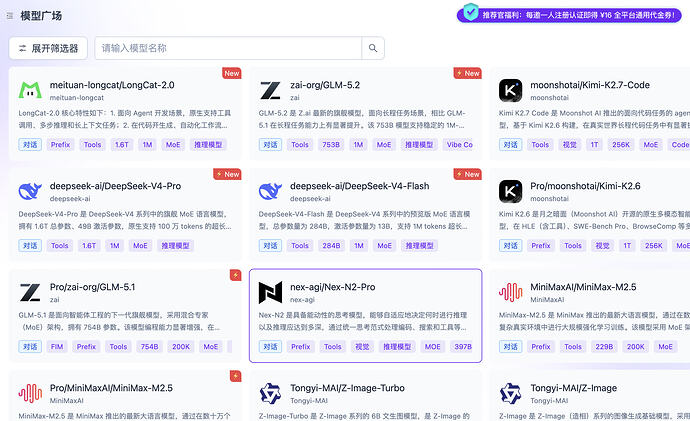Image resolution: width=690 pixels, height=421 pixels.
Task: Open the meituan-longcat/LongCat-2.0 model title
Action: [x=112, y=85]
